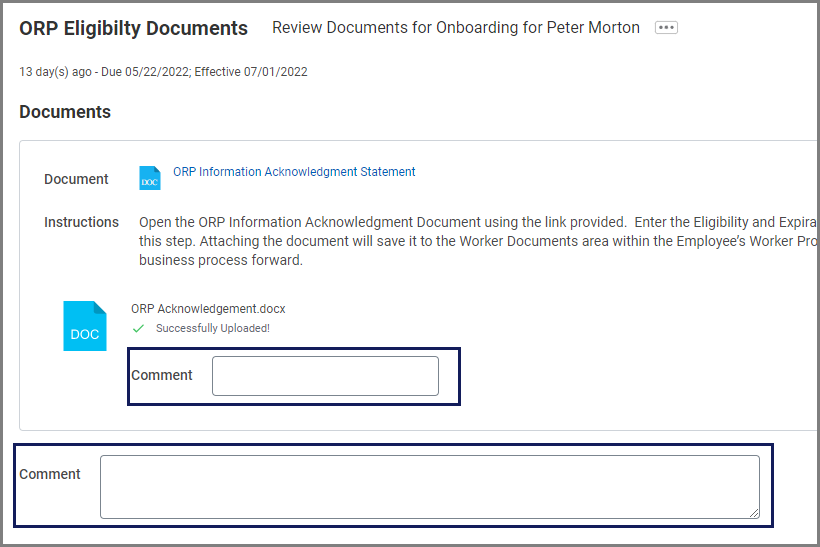Open the ORP Information Acknowledgment Statement link
Image resolution: width=820 pixels, height=547 pixels.
pos(294,172)
